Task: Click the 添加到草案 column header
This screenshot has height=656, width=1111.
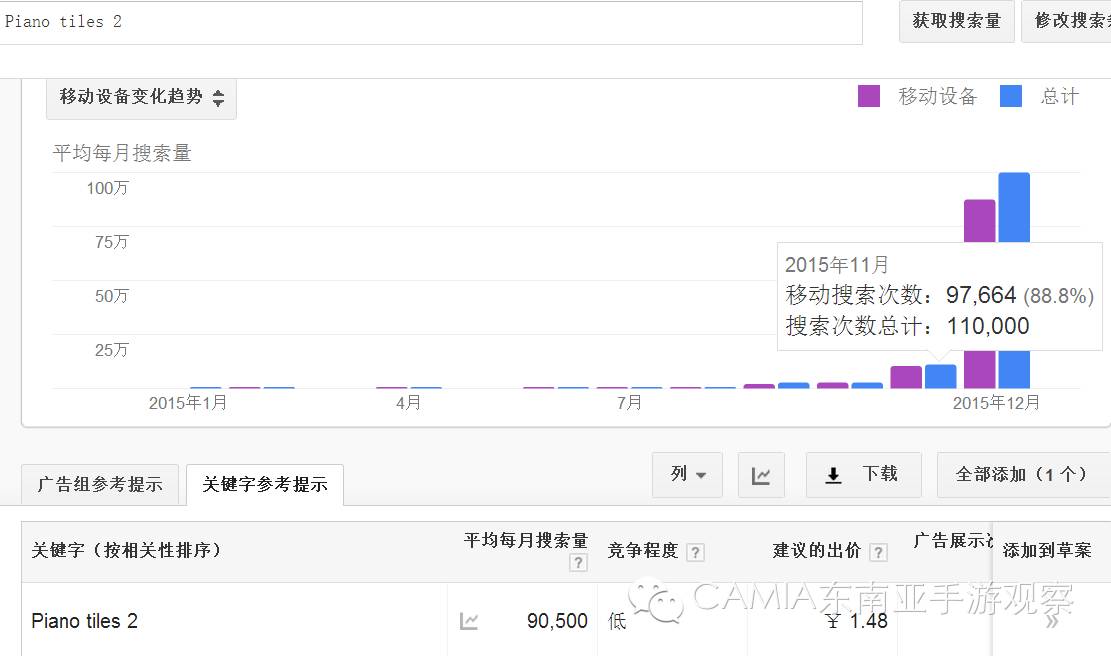Action: pyautogui.click(x=1047, y=550)
